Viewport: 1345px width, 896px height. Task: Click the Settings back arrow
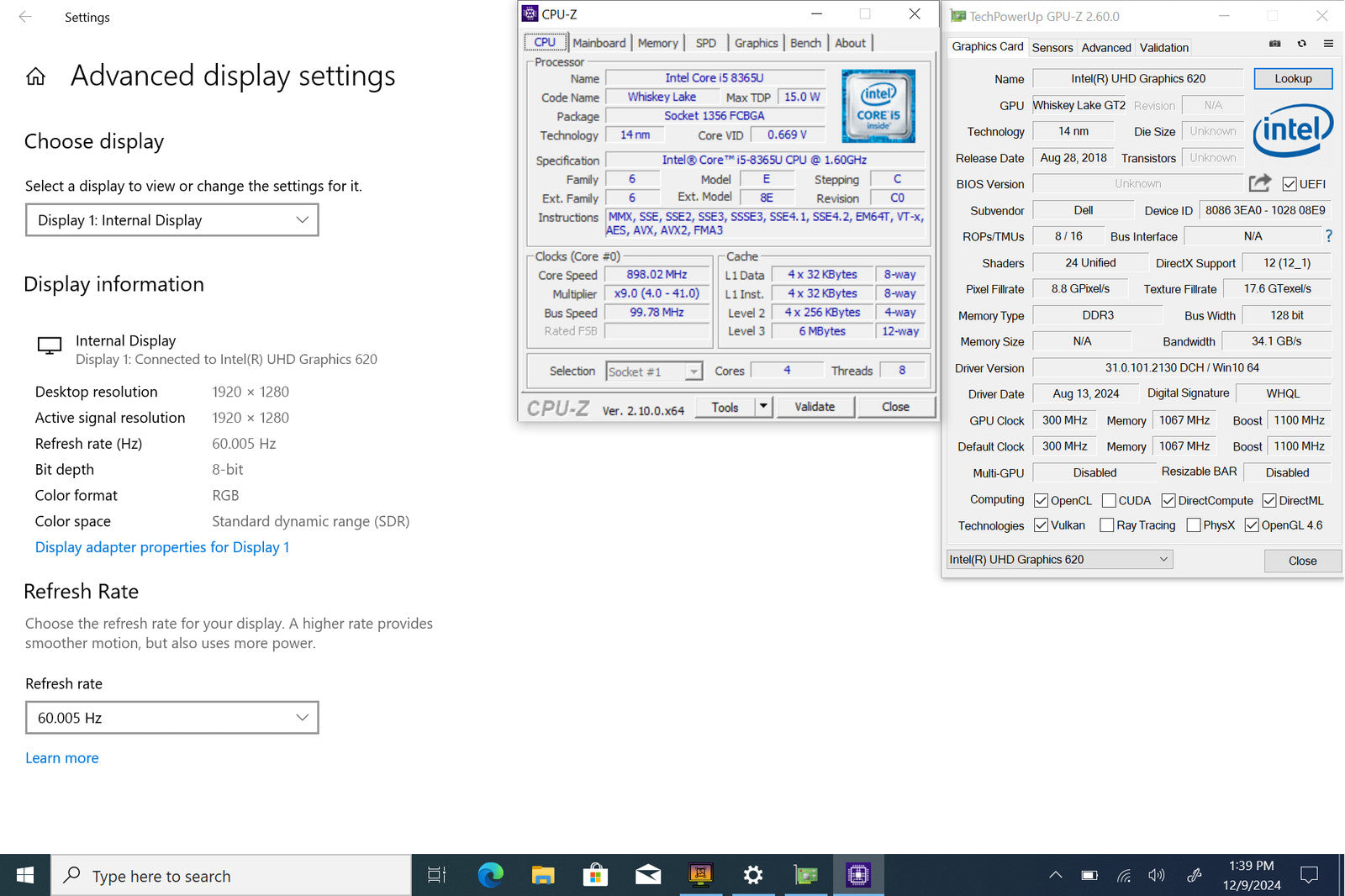click(x=25, y=17)
